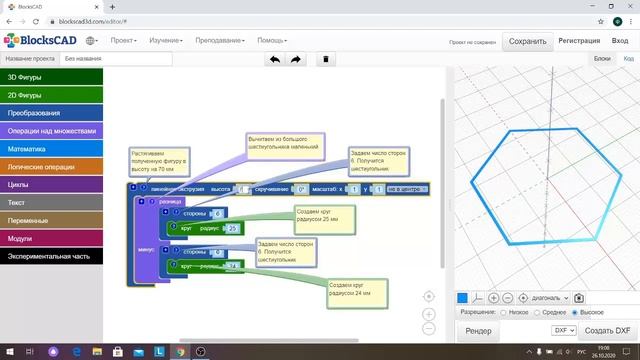Click the radius value 25 field
This screenshot has width=640, height=360.
click(x=232, y=229)
